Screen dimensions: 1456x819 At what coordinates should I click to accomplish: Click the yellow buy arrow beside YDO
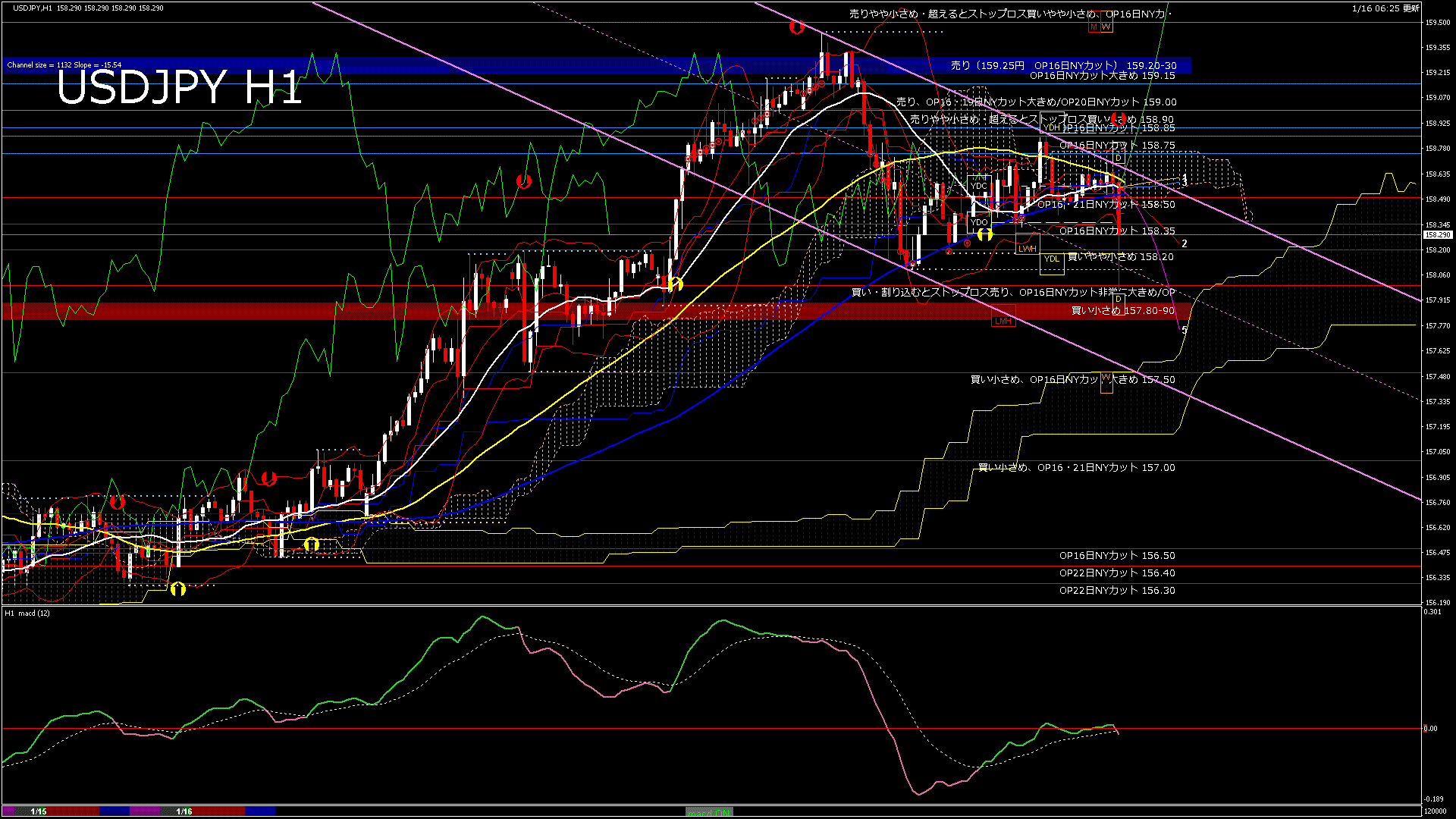pos(984,234)
